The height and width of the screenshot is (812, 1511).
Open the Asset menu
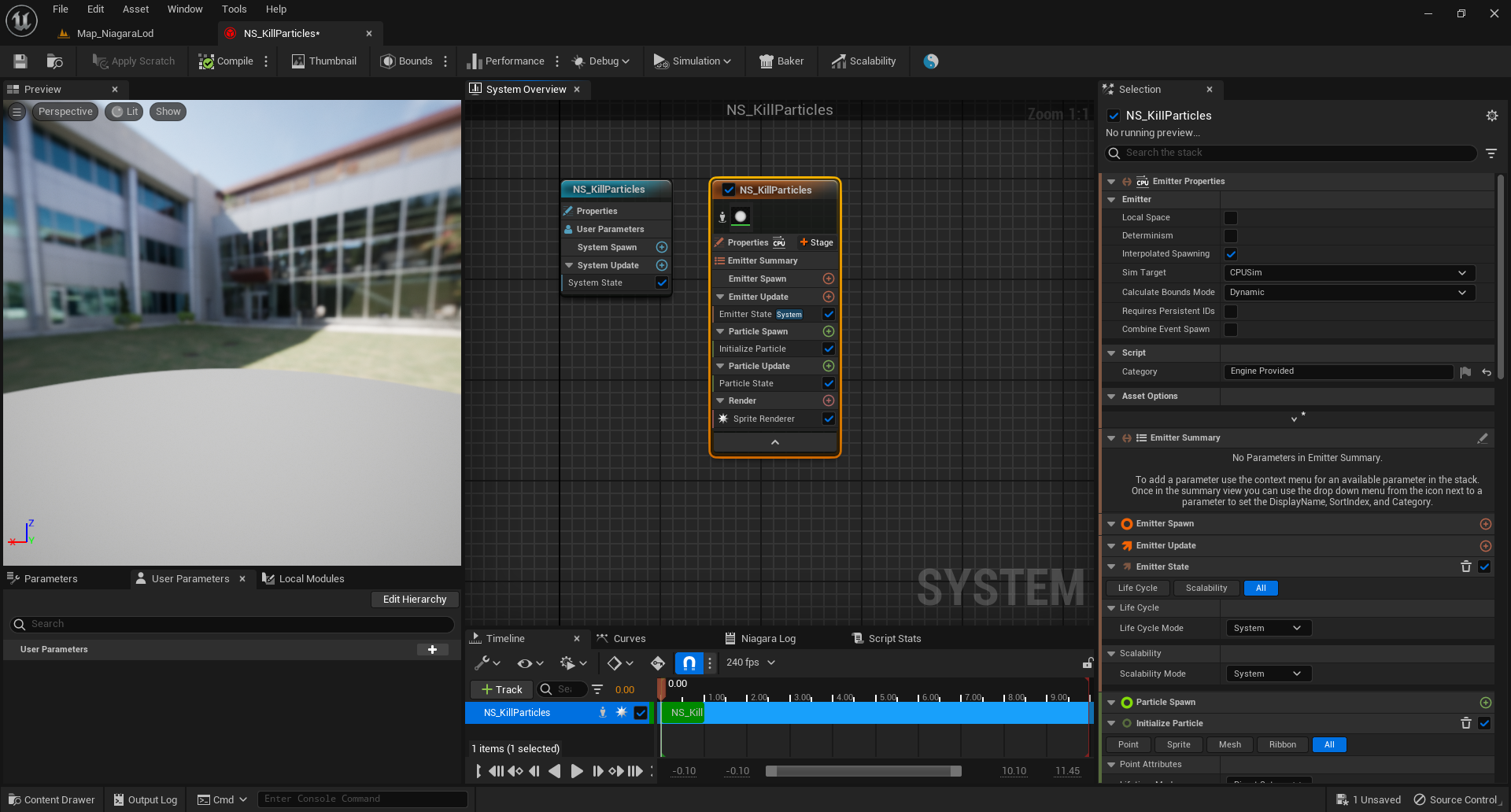tap(135, 9)
